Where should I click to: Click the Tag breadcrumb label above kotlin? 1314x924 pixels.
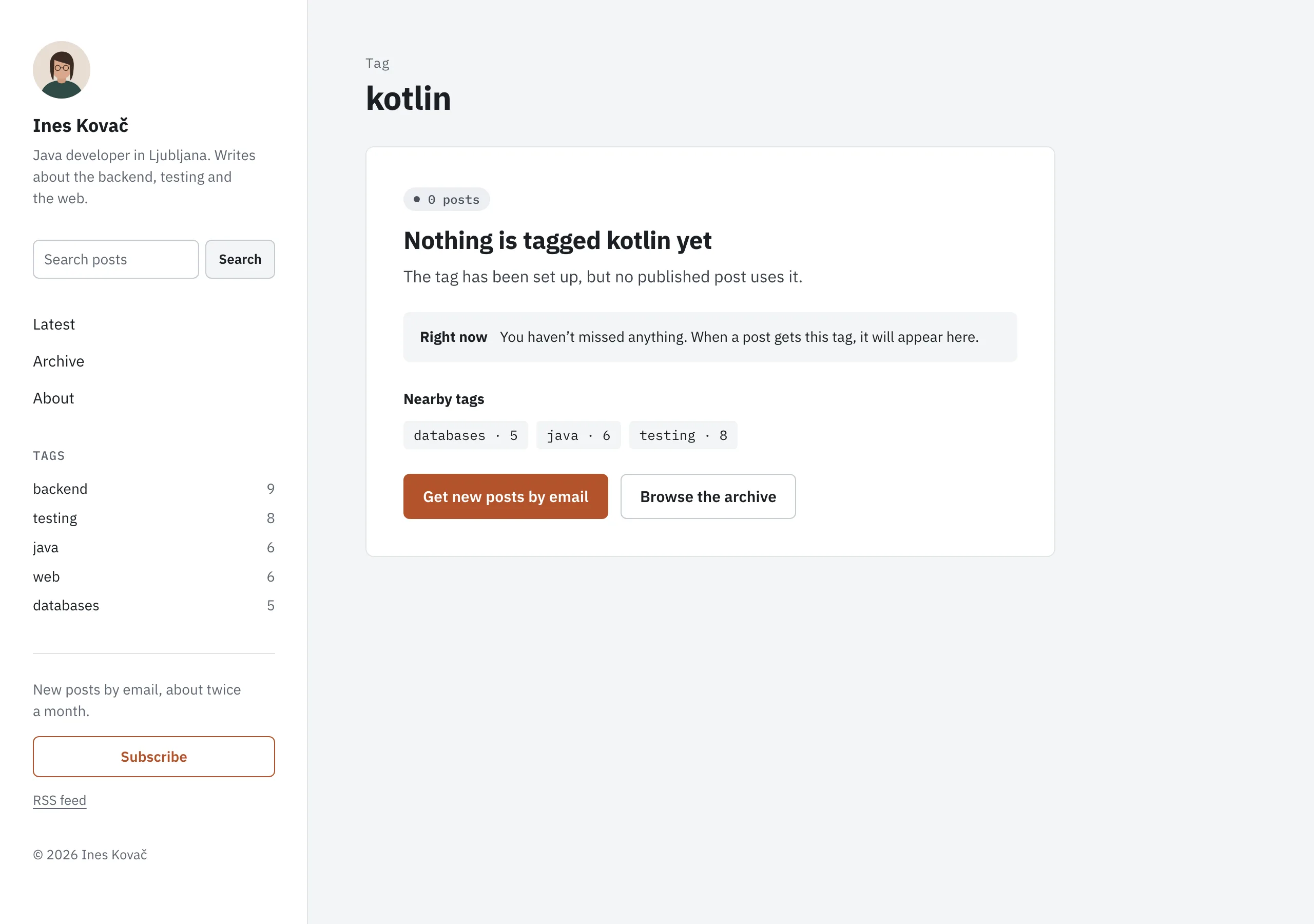click(377, 63)
